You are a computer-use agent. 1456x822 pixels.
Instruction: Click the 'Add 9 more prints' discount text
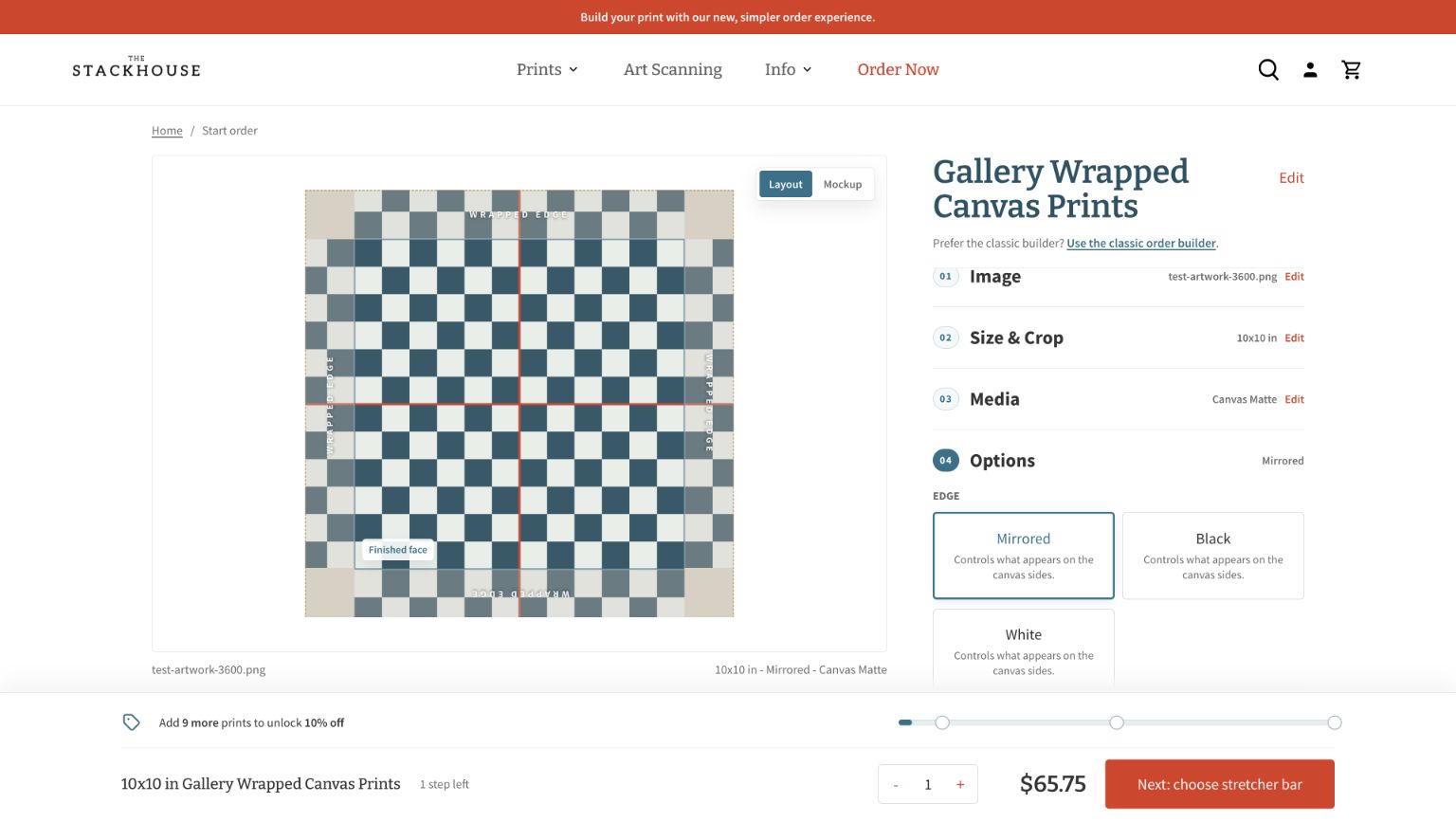251,722
